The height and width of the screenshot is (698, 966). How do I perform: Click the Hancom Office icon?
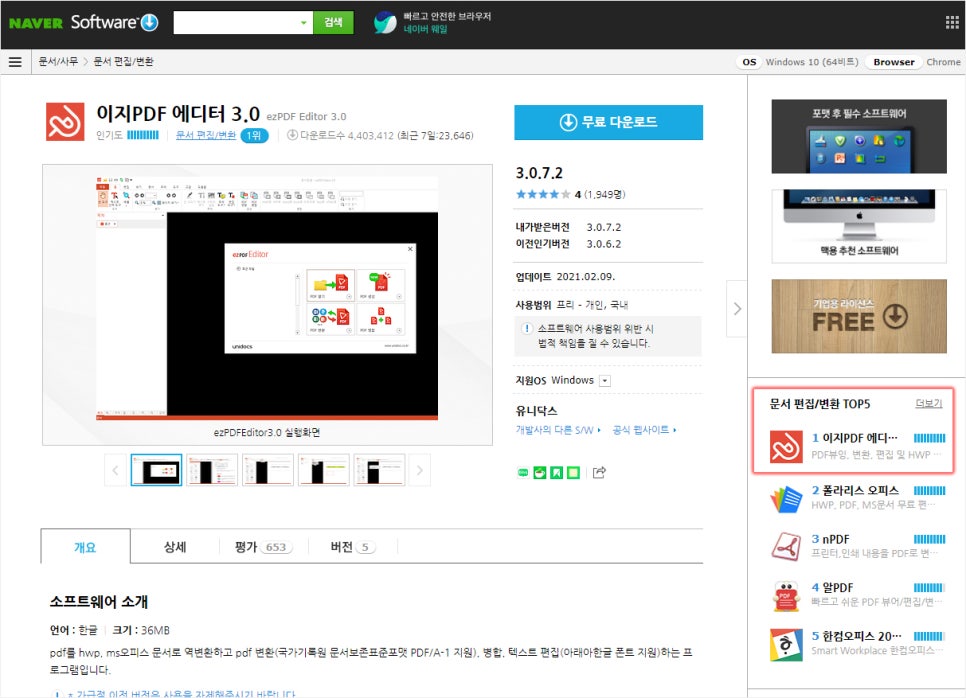tap(786, 644)
